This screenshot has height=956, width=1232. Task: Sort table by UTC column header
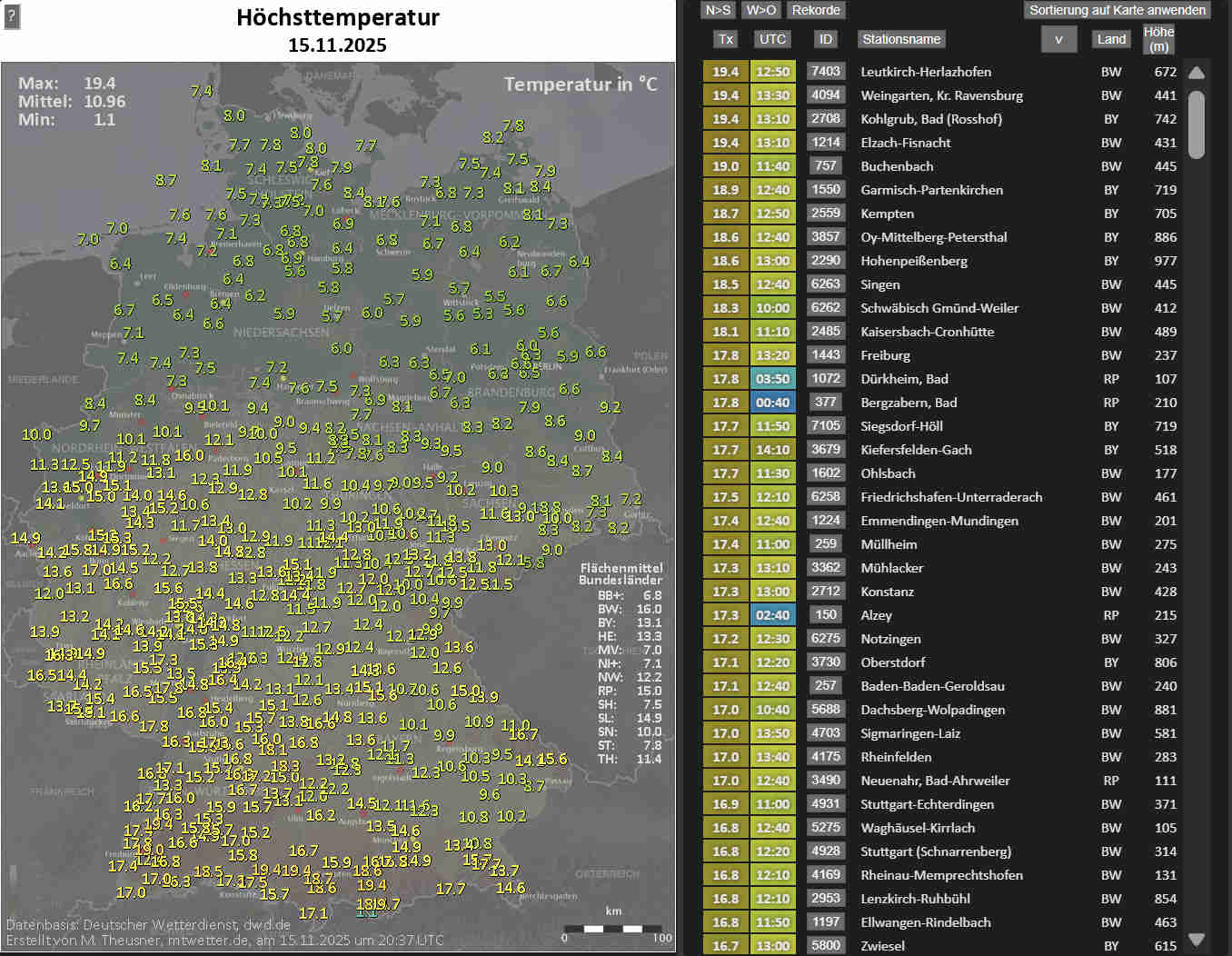pos(772,39)
